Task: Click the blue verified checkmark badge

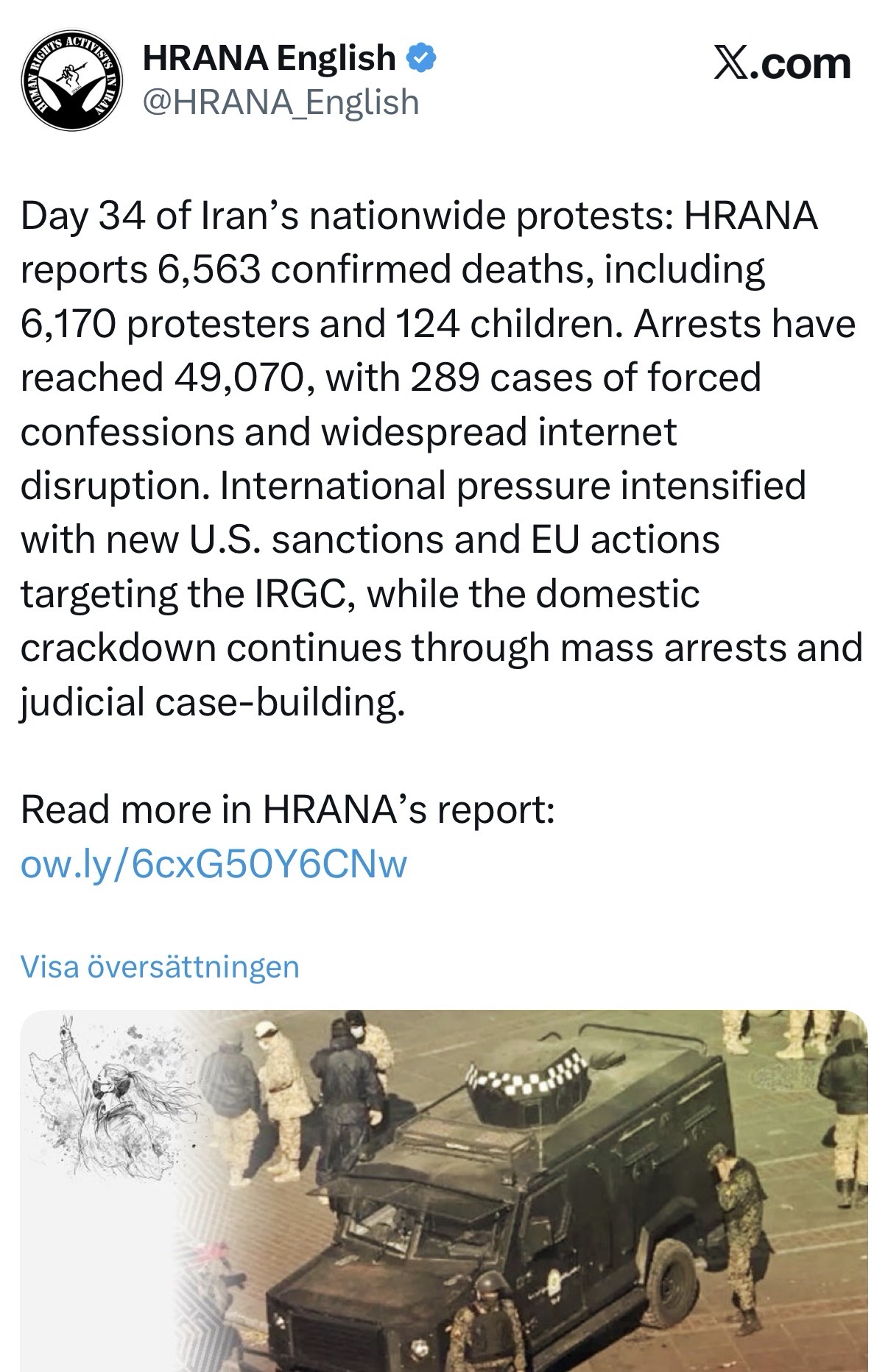Action: click(x=422, y=58)
